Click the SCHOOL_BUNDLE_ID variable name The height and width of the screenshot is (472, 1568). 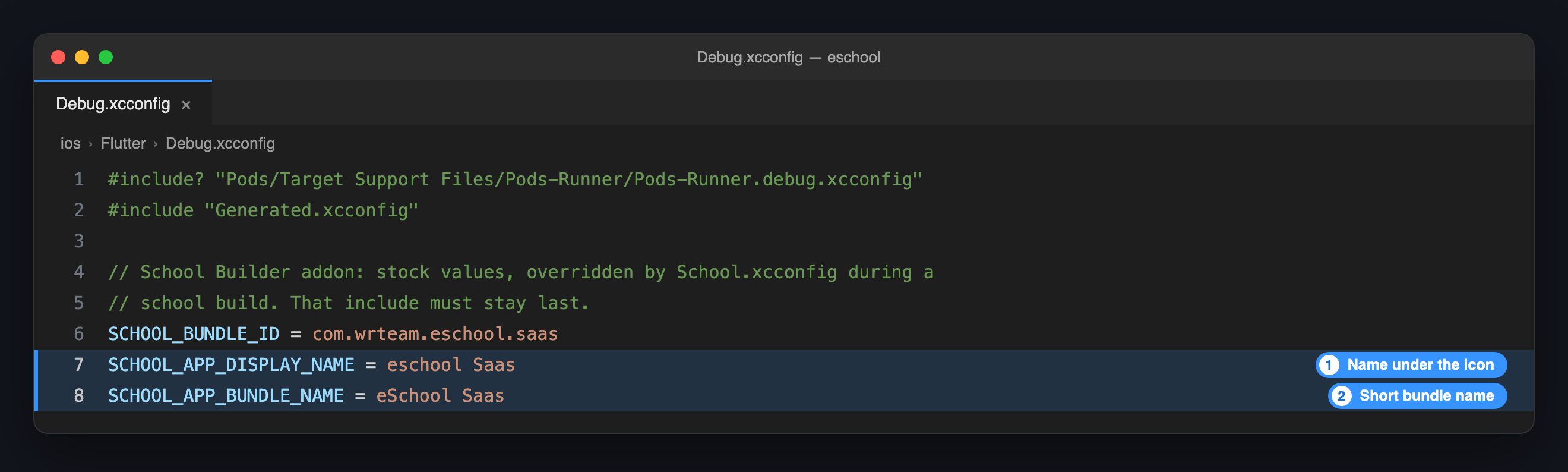click(x=194, y=333)
